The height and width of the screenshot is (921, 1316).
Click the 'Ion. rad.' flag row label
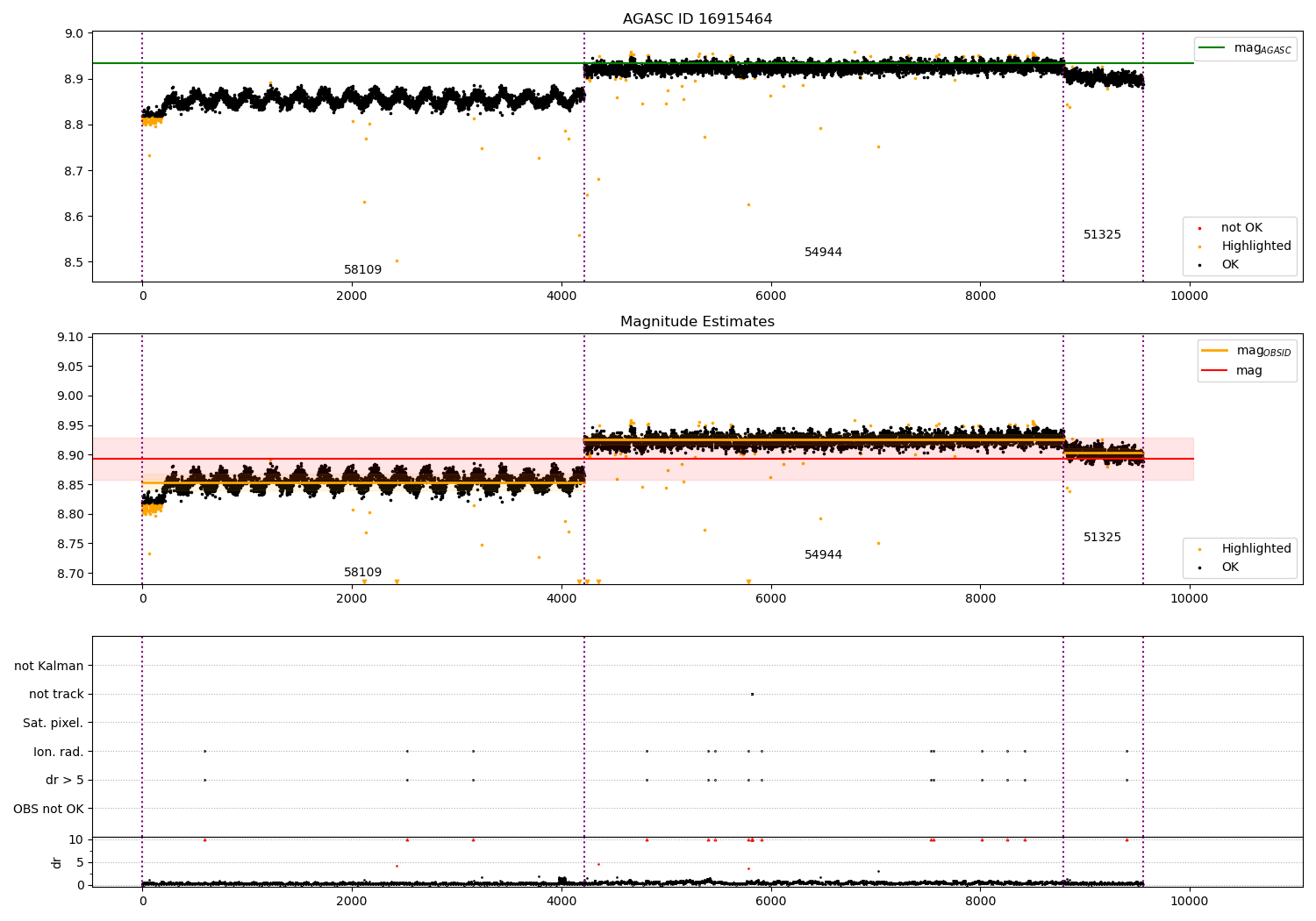tap(59, 752)
